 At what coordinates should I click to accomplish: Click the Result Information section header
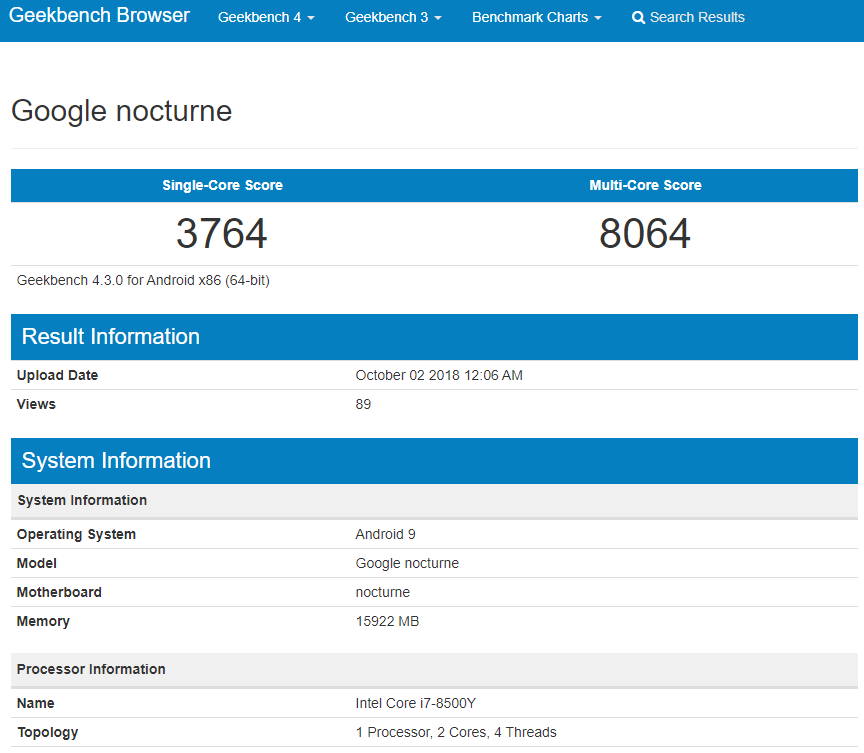tap(434, 337)
